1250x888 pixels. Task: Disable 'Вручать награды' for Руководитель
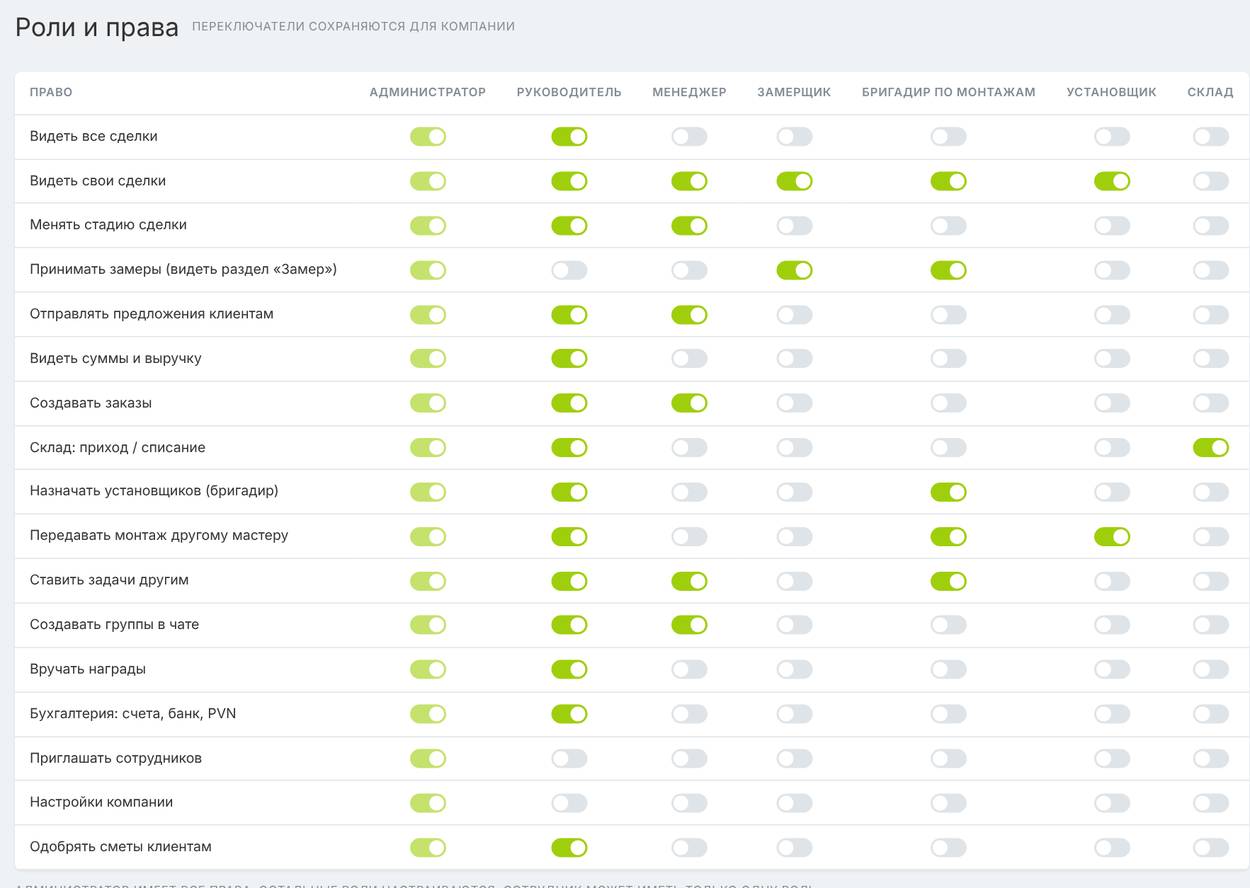tap(569, 669)
